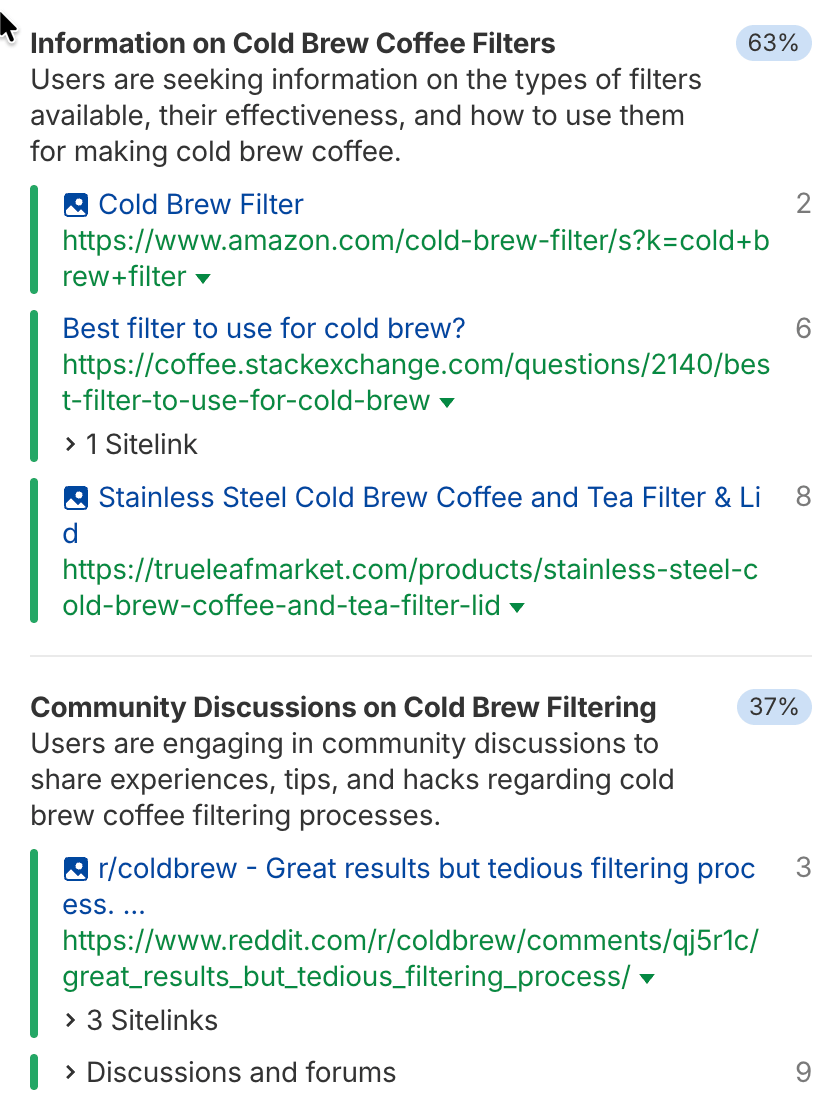Open the Amazon URL dropdown arrow
Screen dimensions: 838x1112
[x=203, y=278]
